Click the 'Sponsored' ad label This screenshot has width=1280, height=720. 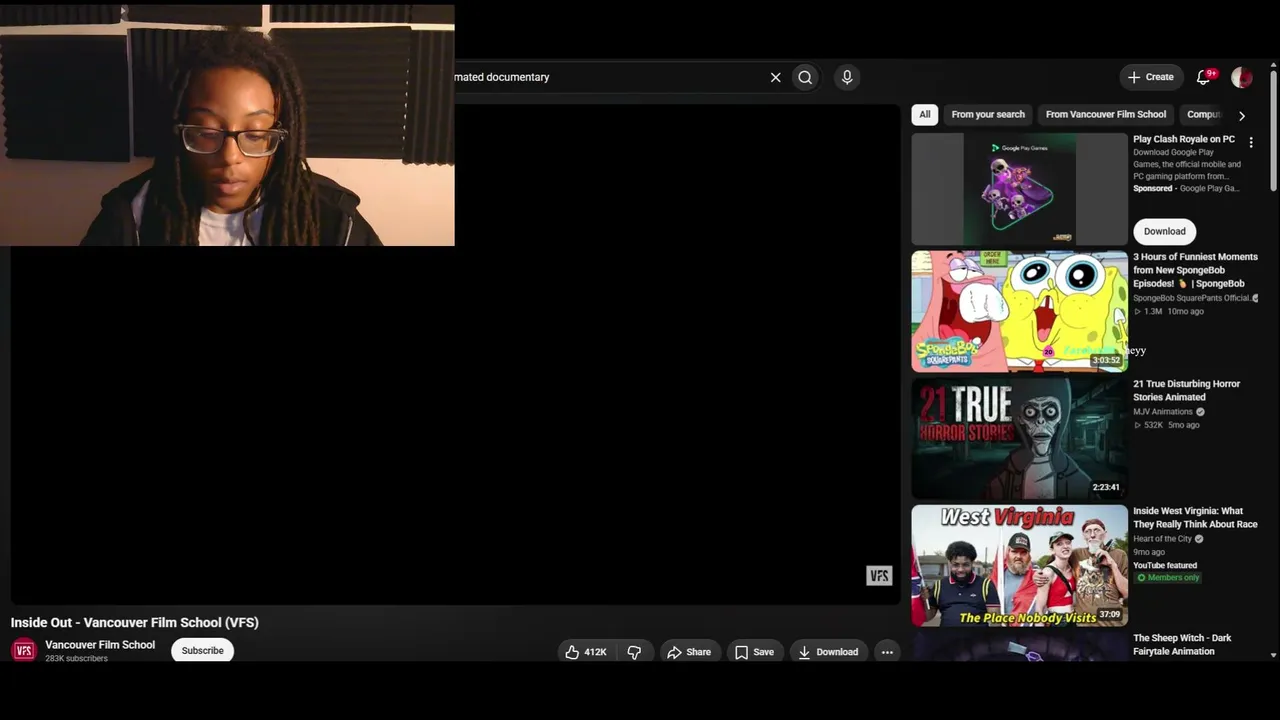1152,188
